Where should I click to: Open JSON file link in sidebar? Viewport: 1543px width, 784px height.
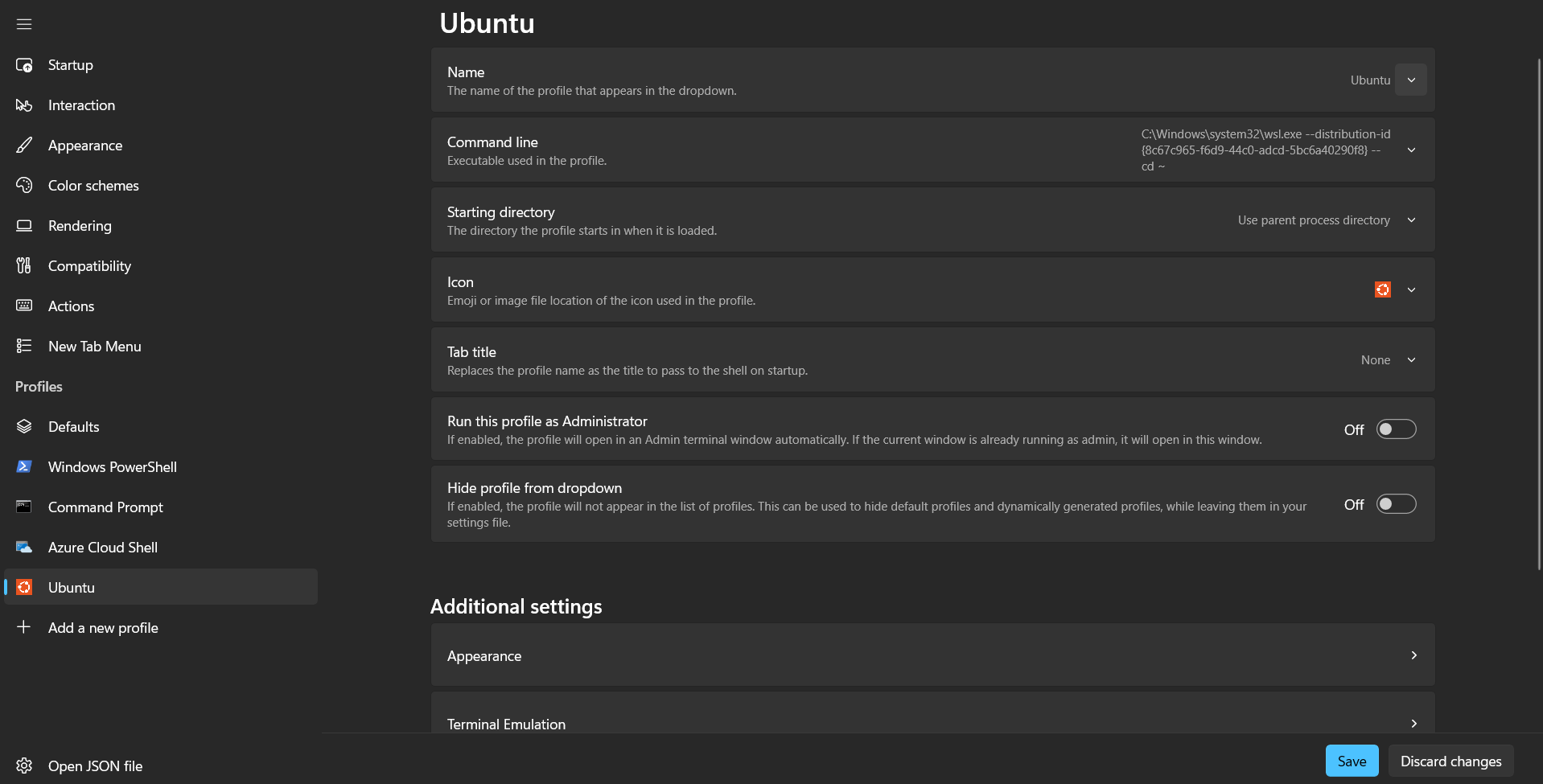click(161, 766)
